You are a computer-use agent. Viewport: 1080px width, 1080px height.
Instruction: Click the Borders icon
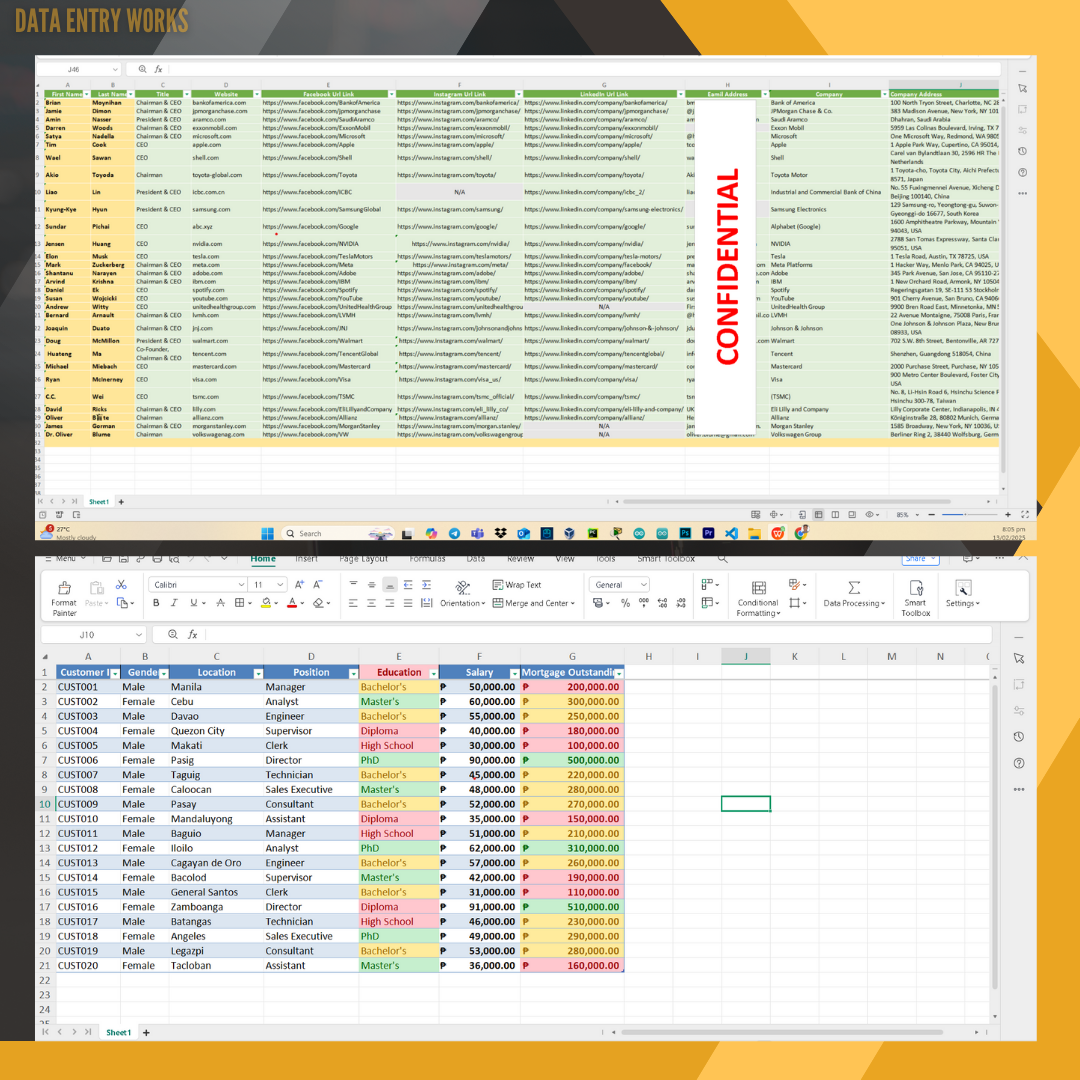239,603
